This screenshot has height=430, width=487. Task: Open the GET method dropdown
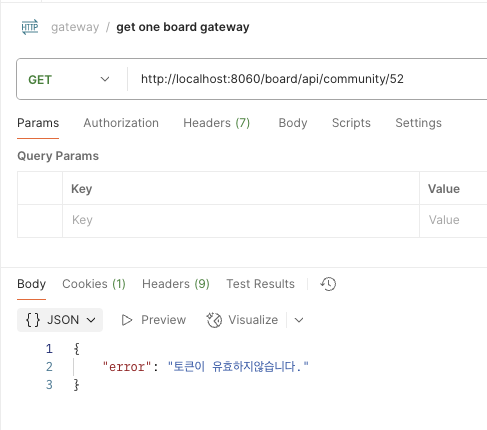[x=69, y=79]
